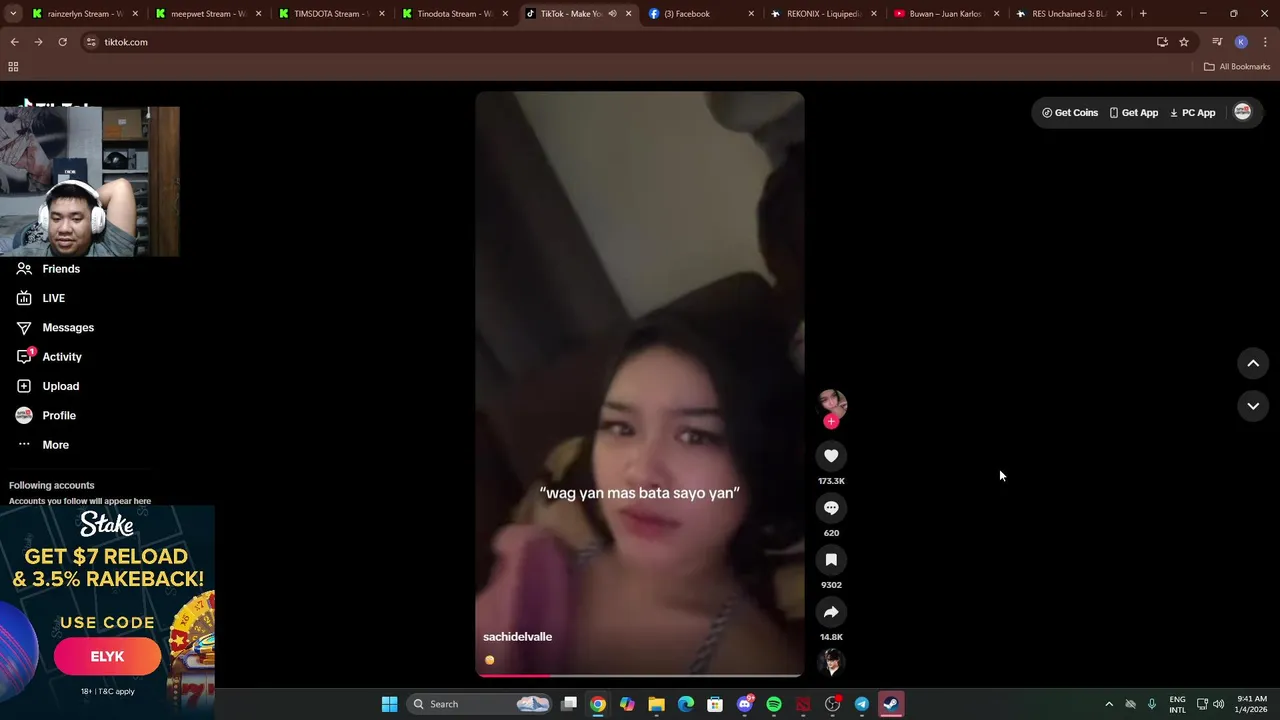
Task: Open Microsoft Edge from the taskbar
Action: 686,704
